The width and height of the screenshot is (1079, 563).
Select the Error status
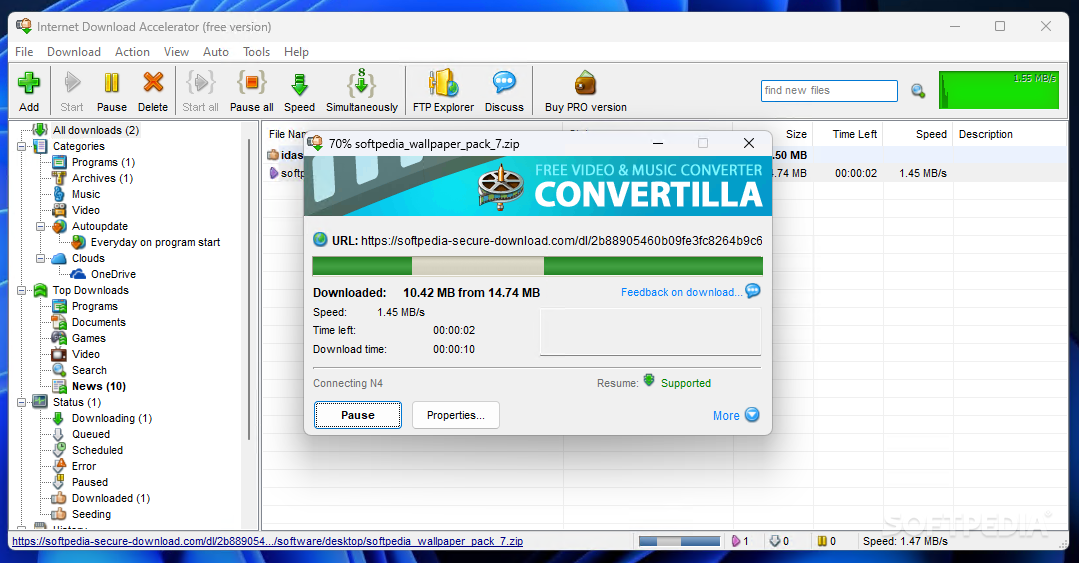84,466
